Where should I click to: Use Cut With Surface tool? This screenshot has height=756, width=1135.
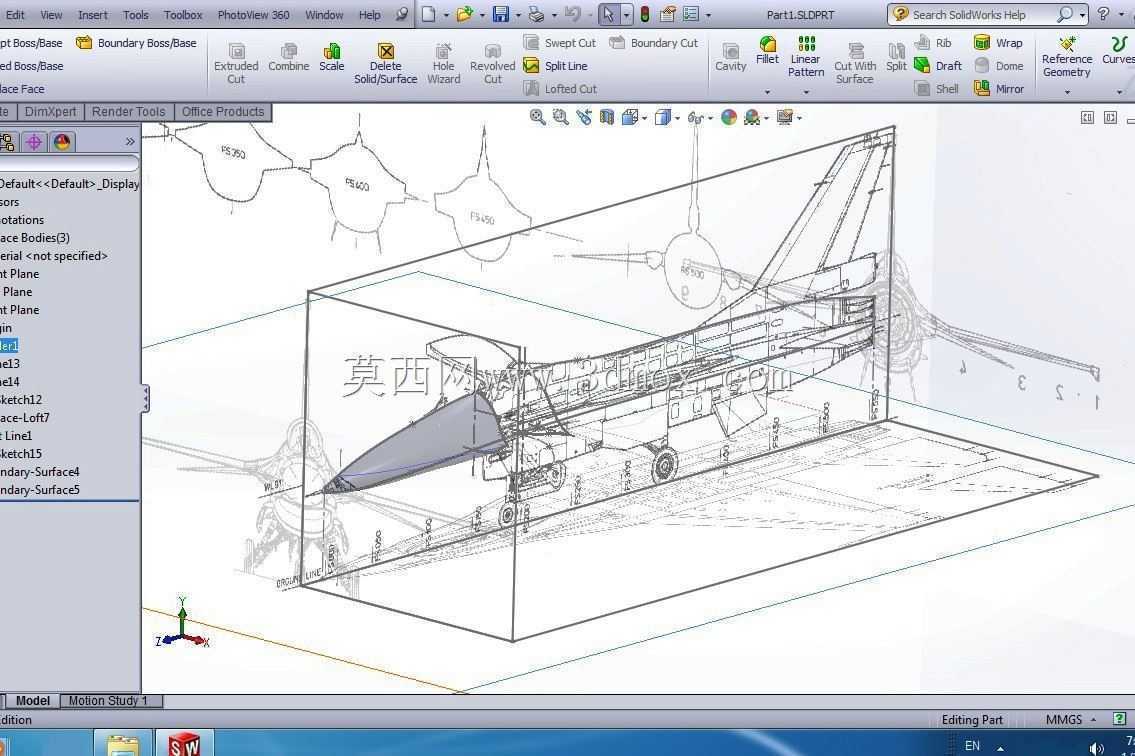tap(855, 64)
